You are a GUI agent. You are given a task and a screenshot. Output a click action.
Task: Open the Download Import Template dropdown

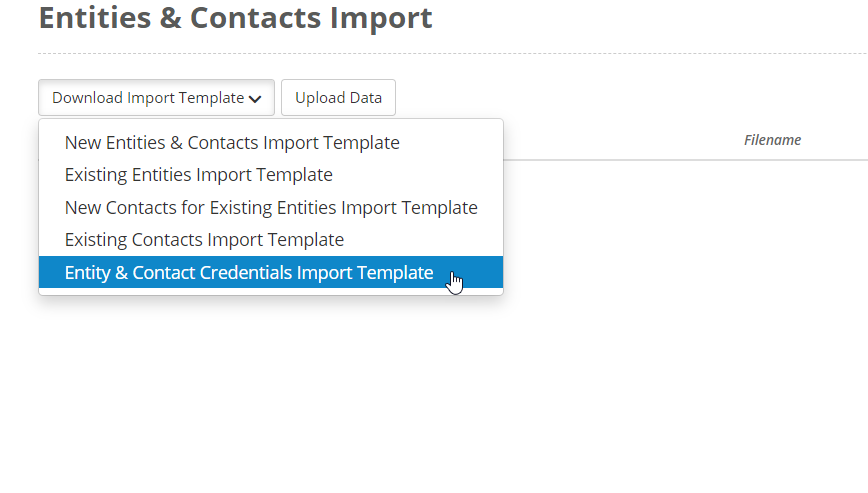click(x=156, y=98)
